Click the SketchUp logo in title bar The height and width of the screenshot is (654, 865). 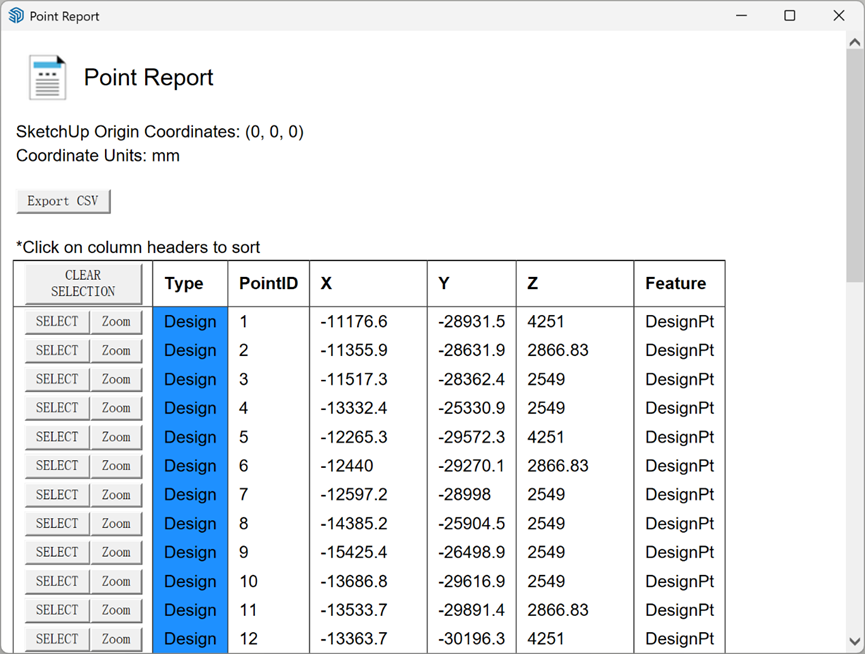pyautogui.click(x=17, y=15)
